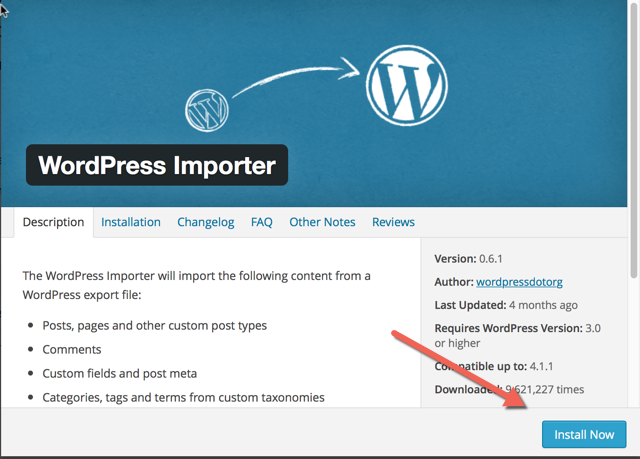Screen dimensions: 640x459
Task: Select the Description tab
Action: pyautogui.click(x=53, y=222)
